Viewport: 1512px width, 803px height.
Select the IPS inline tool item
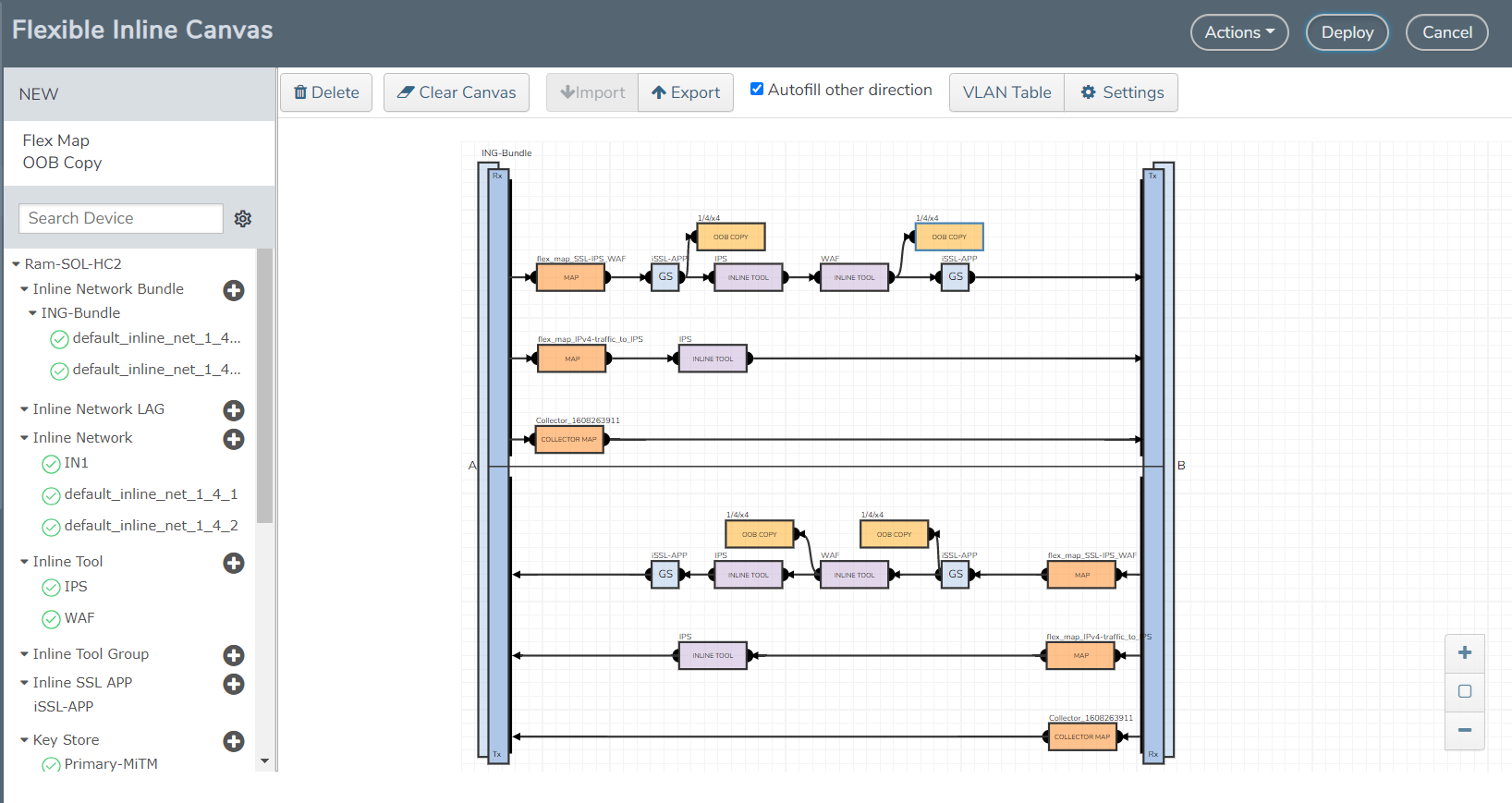click(x=76, y=587)
